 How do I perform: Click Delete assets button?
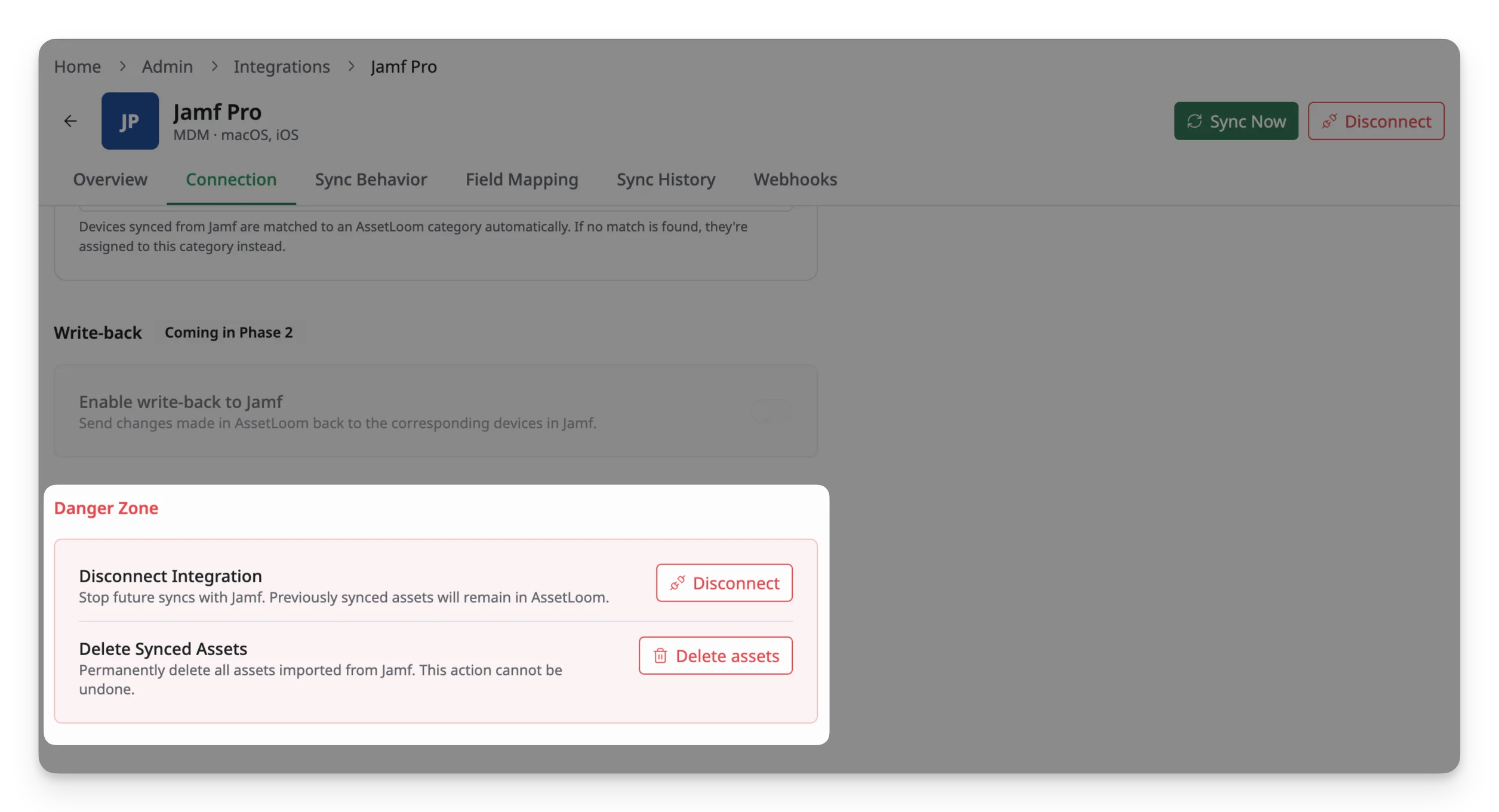(715, 656)
